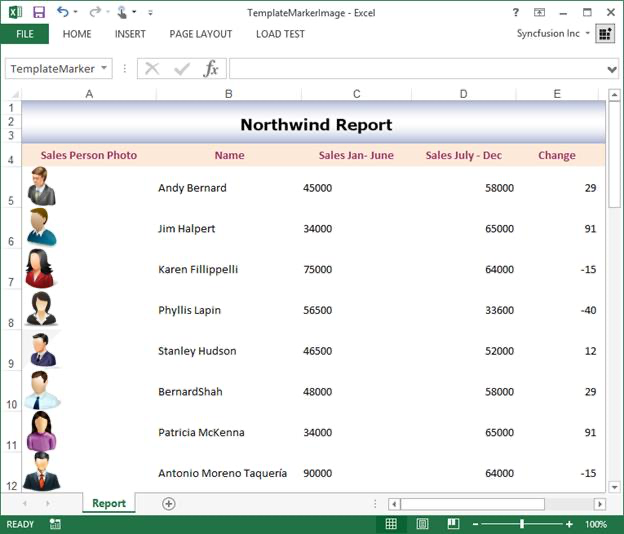Open the Customize Quick Access Toolbar dropdown

coord(150,13)
